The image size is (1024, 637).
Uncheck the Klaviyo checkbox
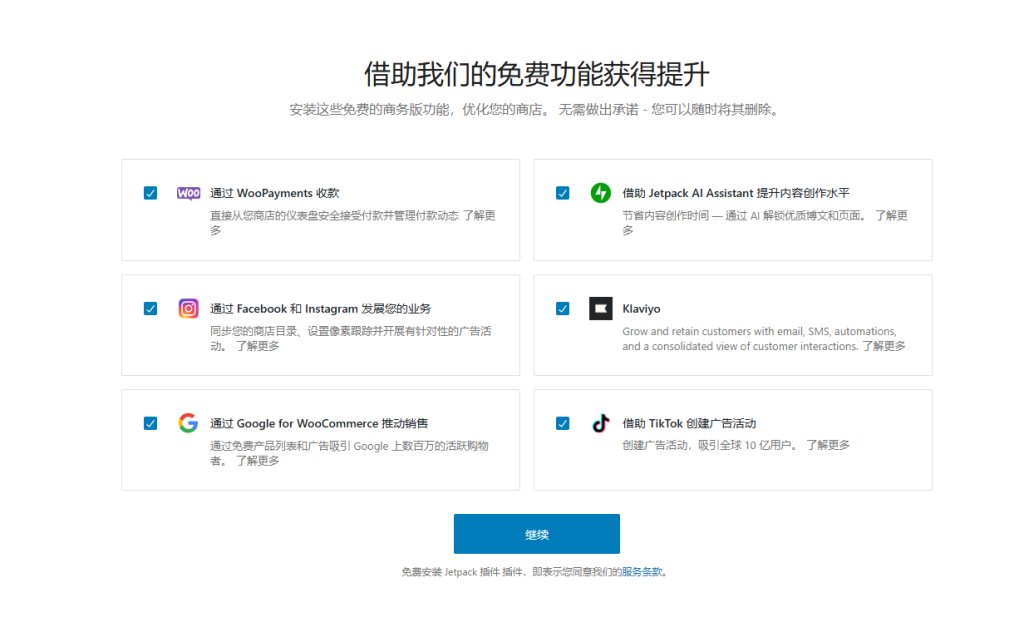[x=562, y=308]
